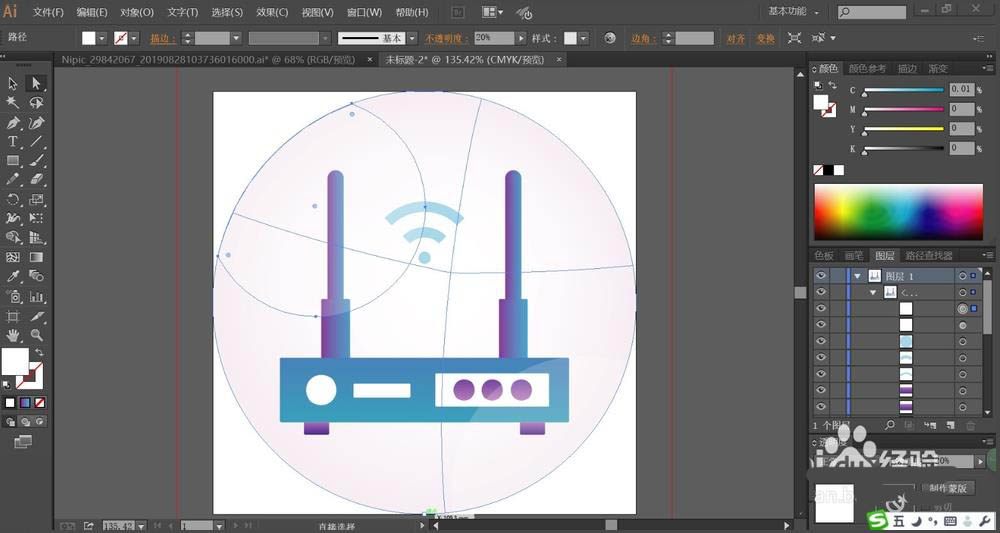Viewport: 1000px width, 533px height.
Task: Select the Eyedropper tool
Action: (x=13, y=277)
